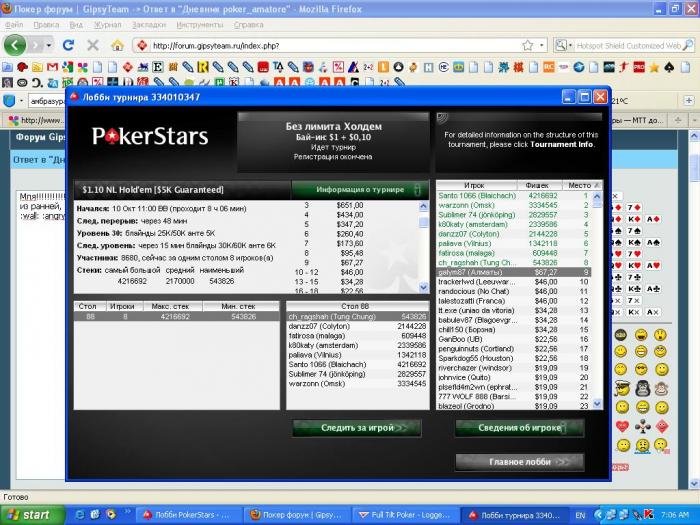Select riverchazer (windsor) in ranking list
The height and width of the screenshot is (525, 700).
514,368
